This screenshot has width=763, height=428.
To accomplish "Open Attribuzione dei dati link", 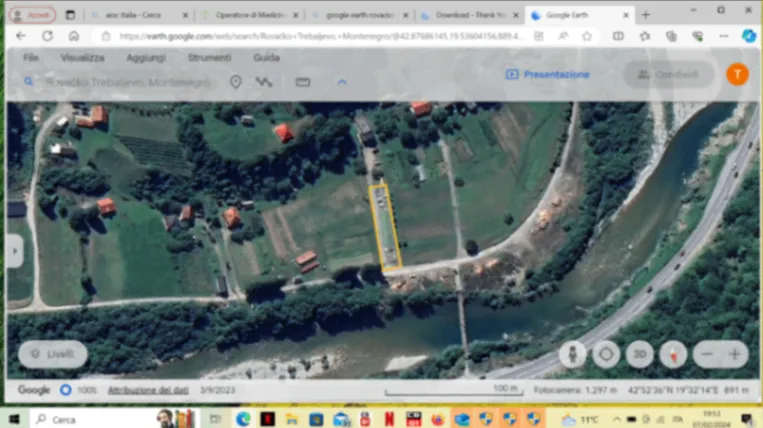I will 148,390.
